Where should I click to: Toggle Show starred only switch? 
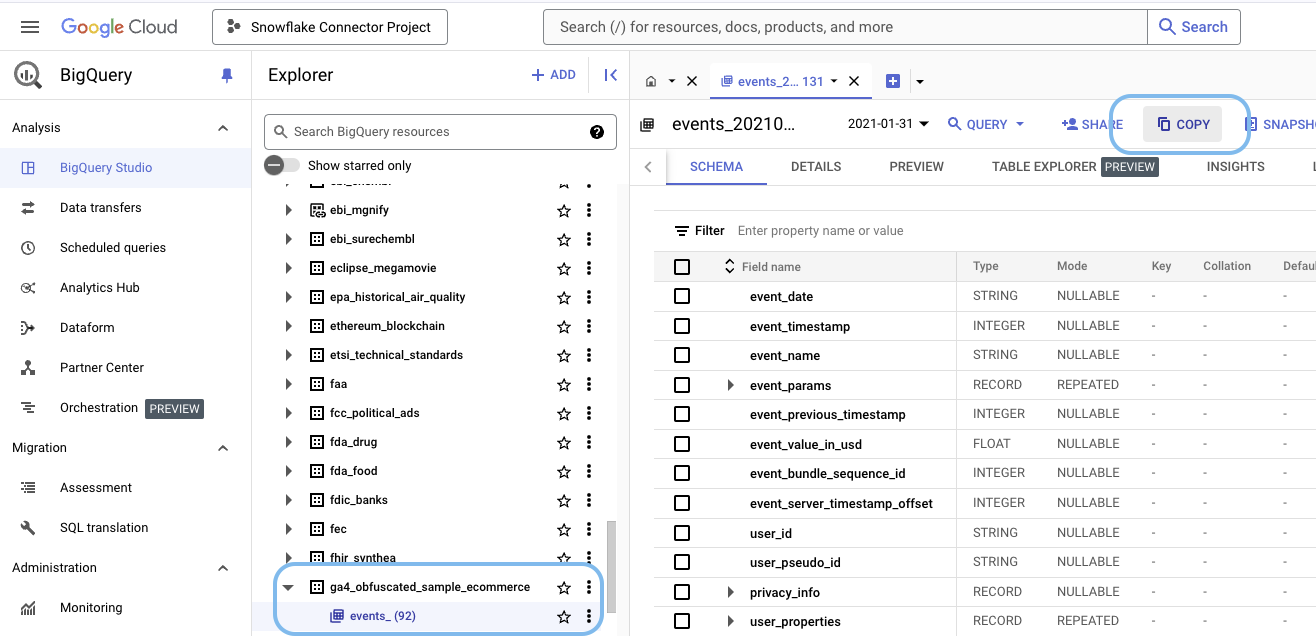[x=283, y=165]
